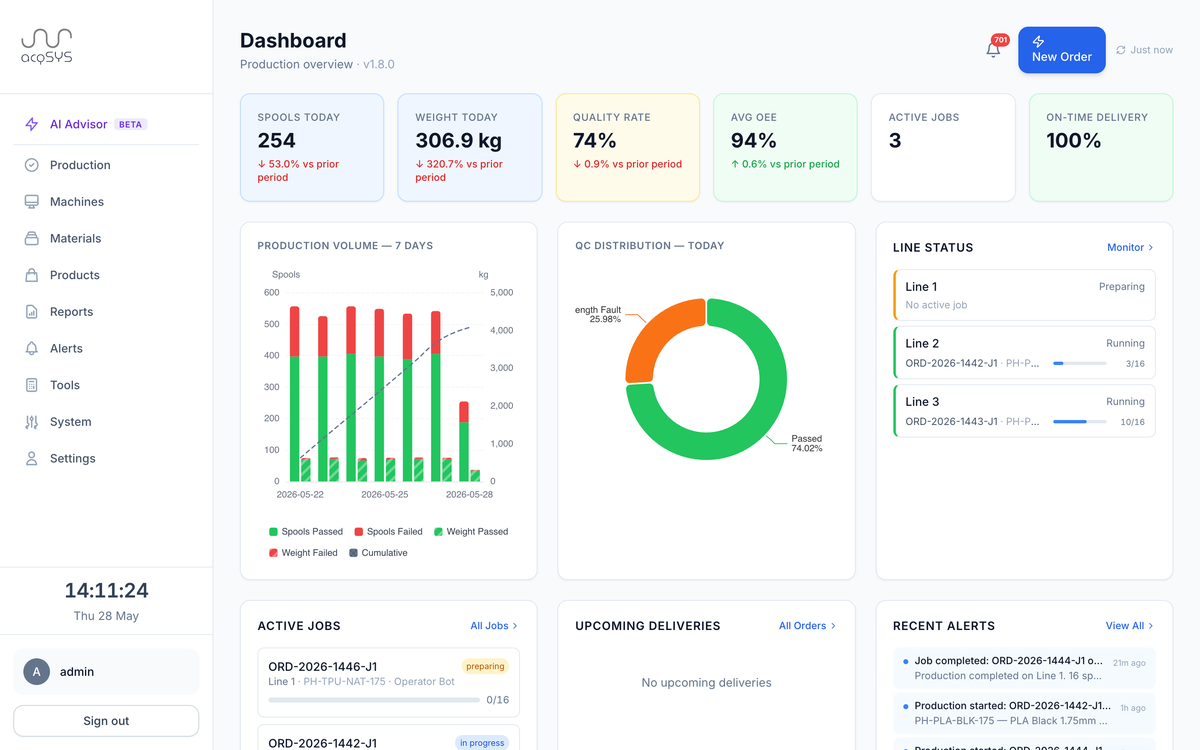
Task: Open All Orders link in Upcoming Deliveries
Action: pyautogui.click(x=807, y=626)
